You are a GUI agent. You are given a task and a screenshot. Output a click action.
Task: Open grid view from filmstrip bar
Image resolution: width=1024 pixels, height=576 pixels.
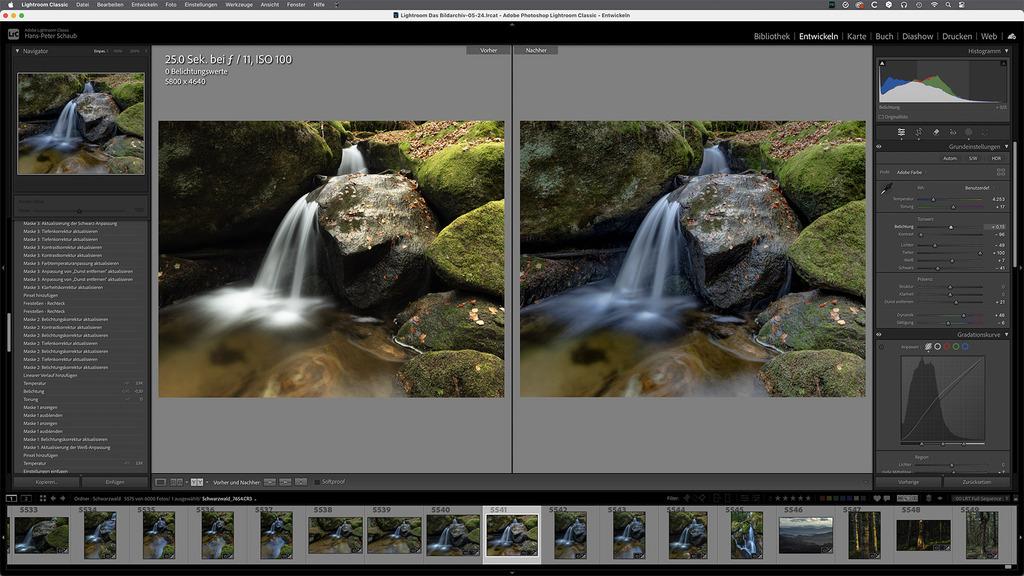click(x=42, y=497)
